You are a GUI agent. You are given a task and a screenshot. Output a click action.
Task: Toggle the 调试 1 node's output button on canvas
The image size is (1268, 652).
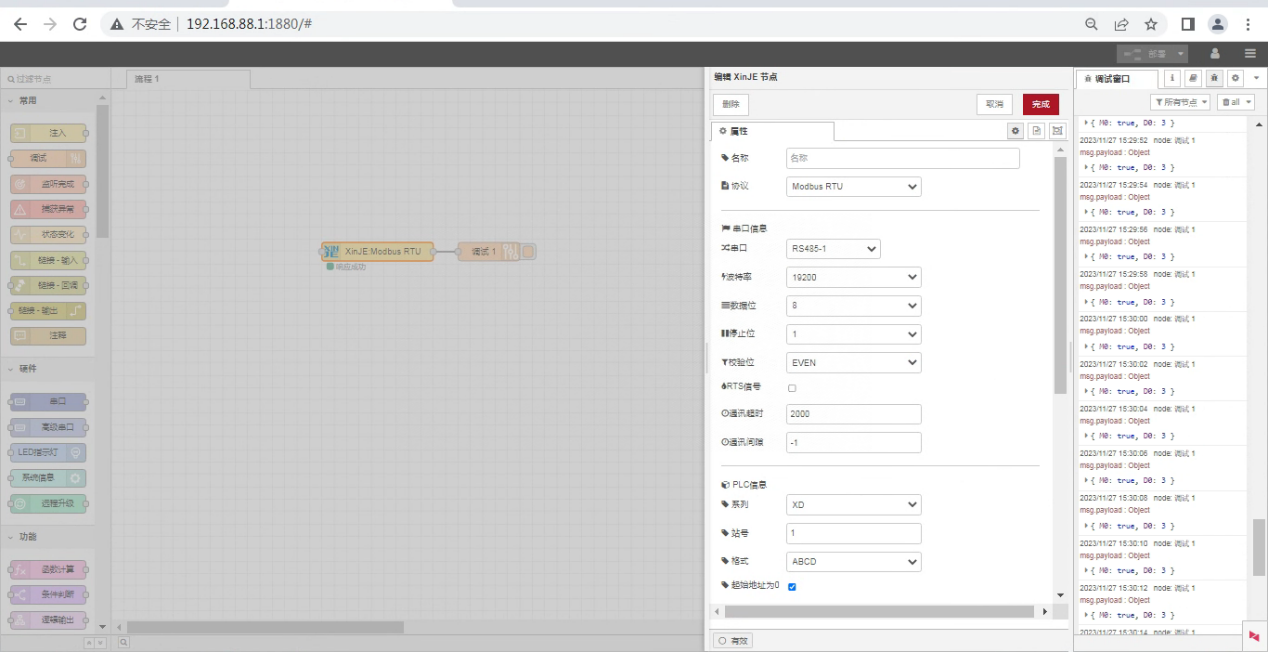click(x=529, y=251)
